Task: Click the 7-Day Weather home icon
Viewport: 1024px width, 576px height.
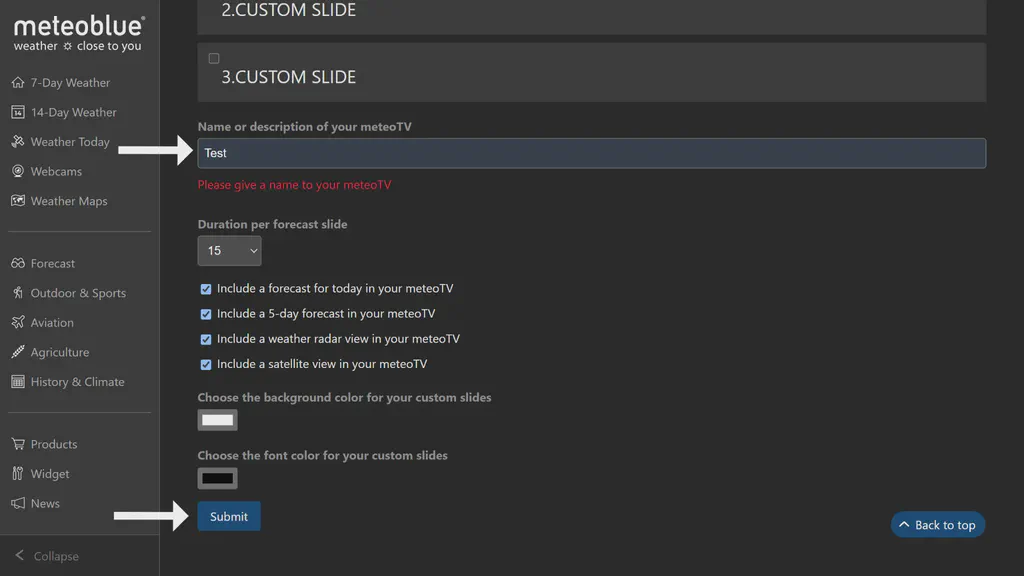Action: pyautogui.click(x=18, y=83)
